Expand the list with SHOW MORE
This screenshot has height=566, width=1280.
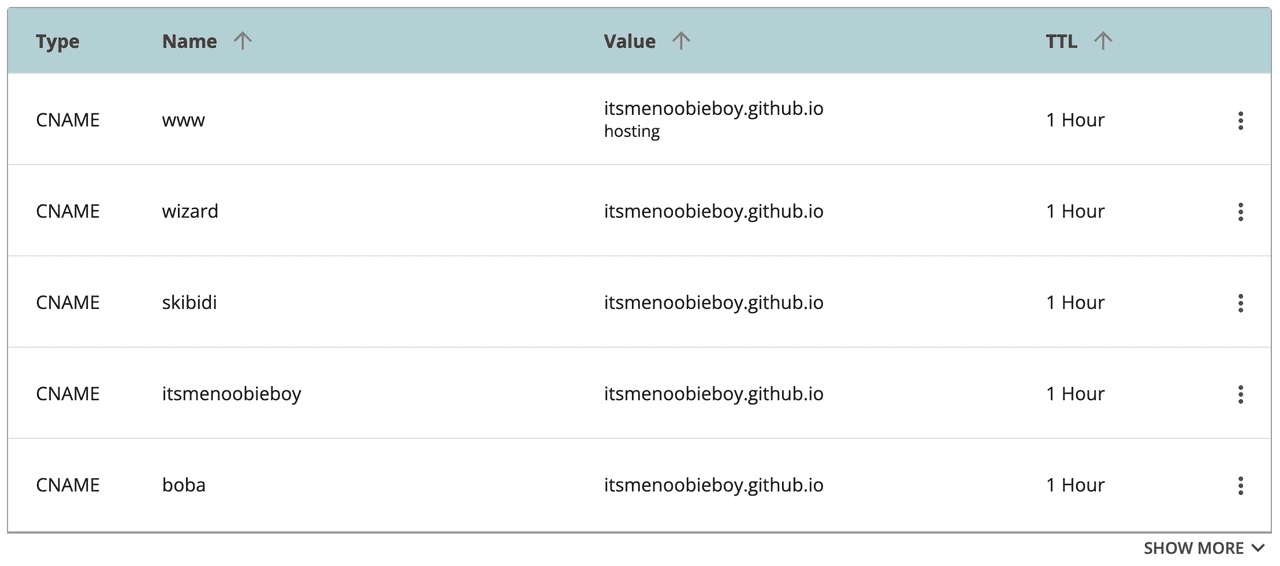[1194, 548]
